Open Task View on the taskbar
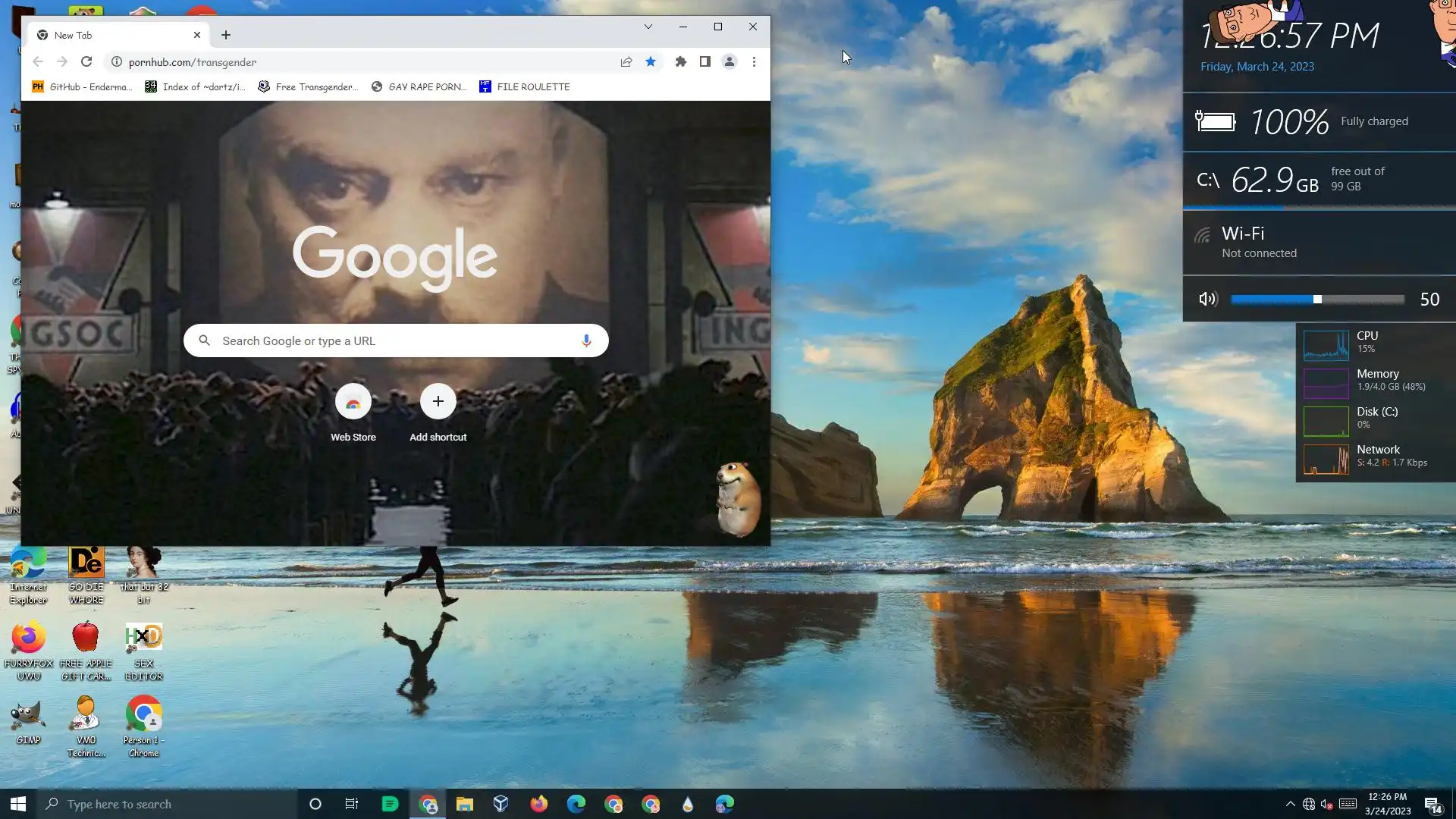 tap(351, 804)
